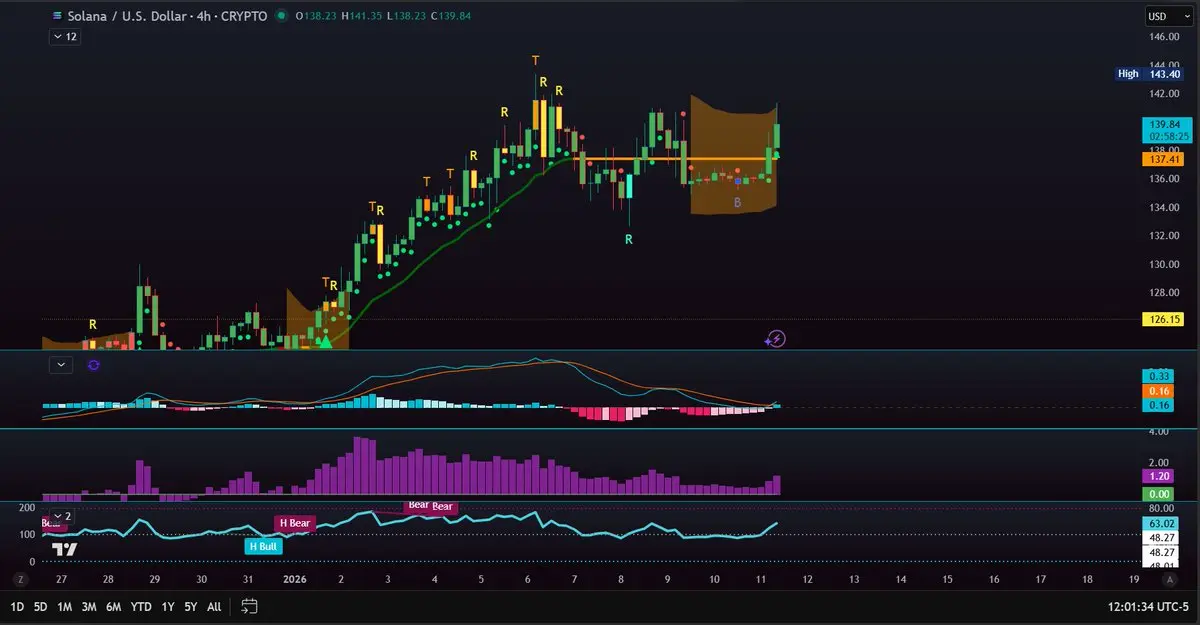Click the orange 137.41 price label
The image size is (1200, 625).
point(1161,158)
